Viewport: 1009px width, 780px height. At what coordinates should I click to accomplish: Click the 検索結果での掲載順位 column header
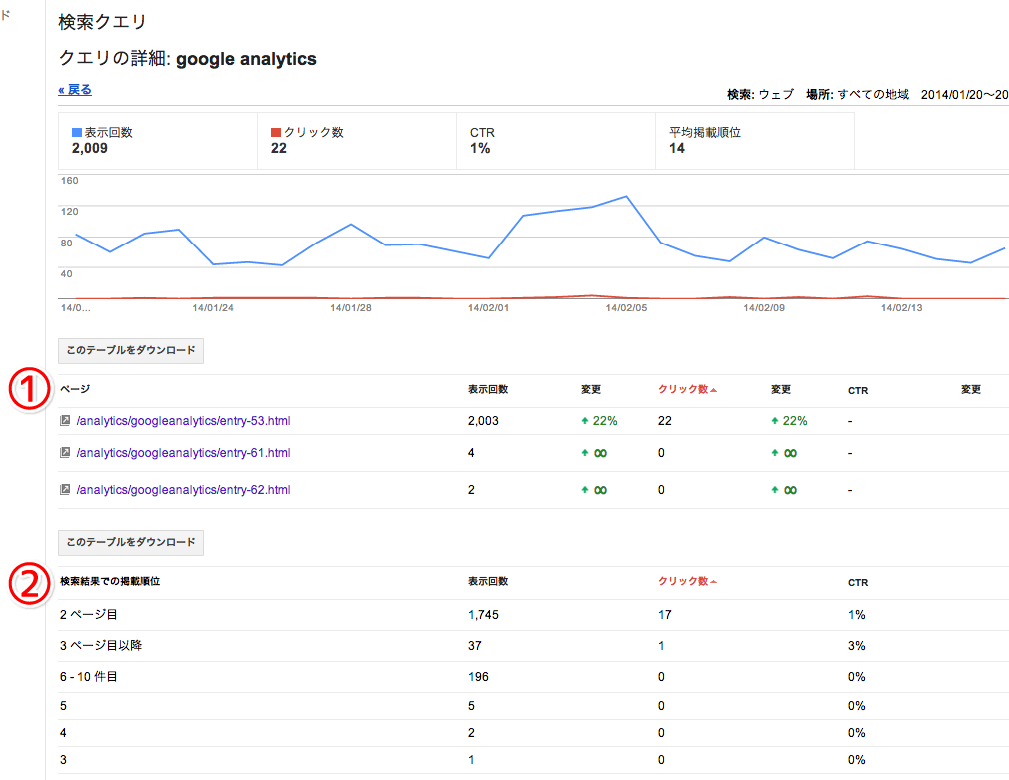[x=110, y=581]
